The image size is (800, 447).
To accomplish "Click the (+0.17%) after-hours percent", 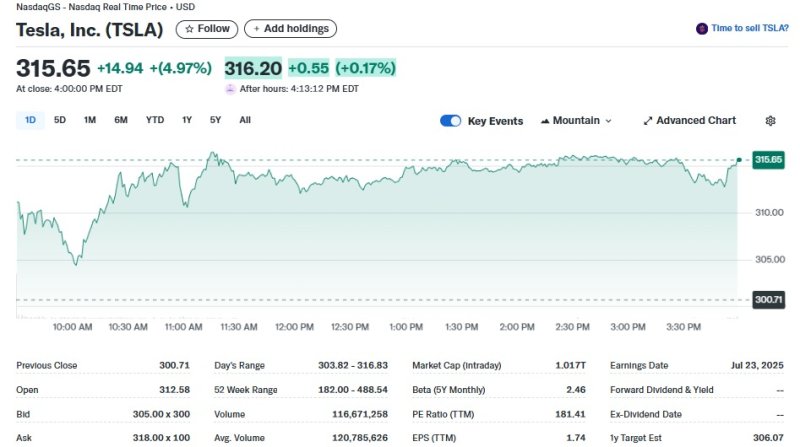I will pyautogui.click(x=365, y=68).
